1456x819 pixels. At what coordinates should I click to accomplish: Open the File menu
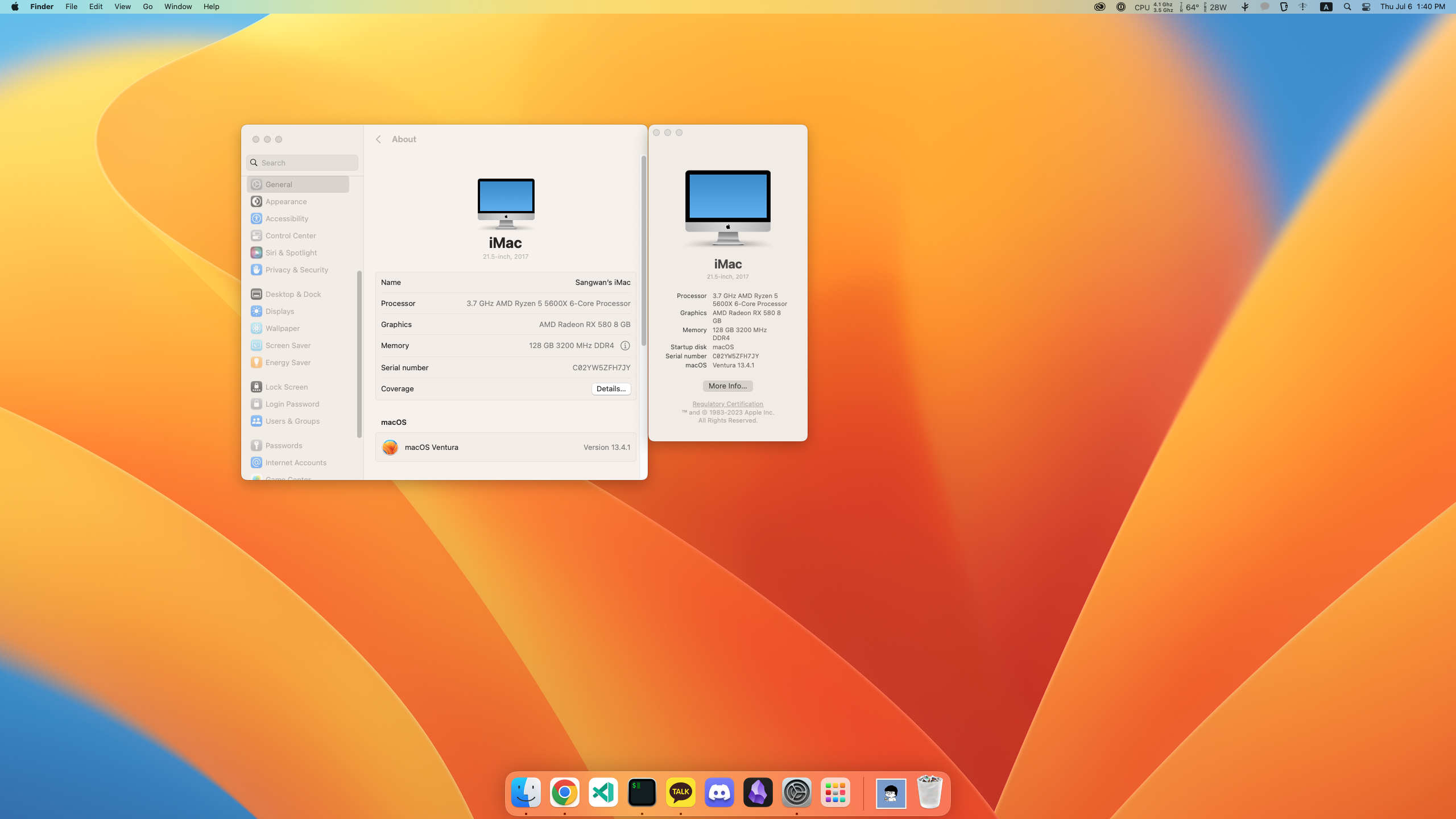71,7
